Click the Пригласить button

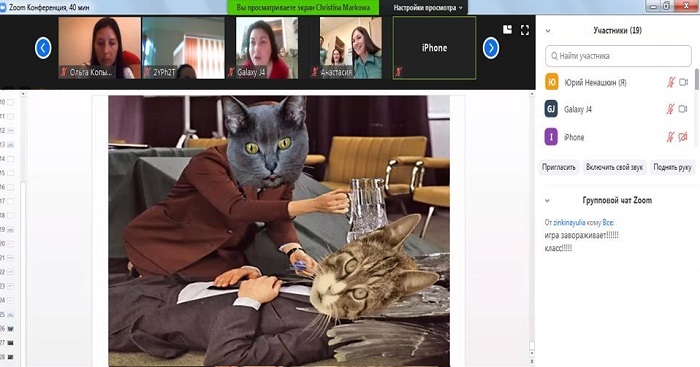558,167
